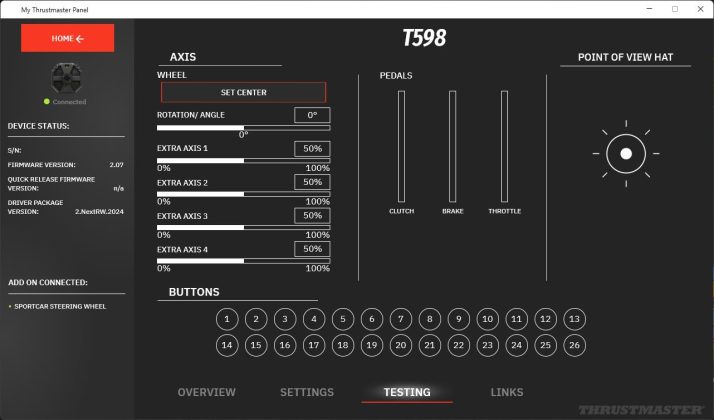Screen dimensions: 714x420
Task: Select the TESTING tab
Action: coord(407,392)
